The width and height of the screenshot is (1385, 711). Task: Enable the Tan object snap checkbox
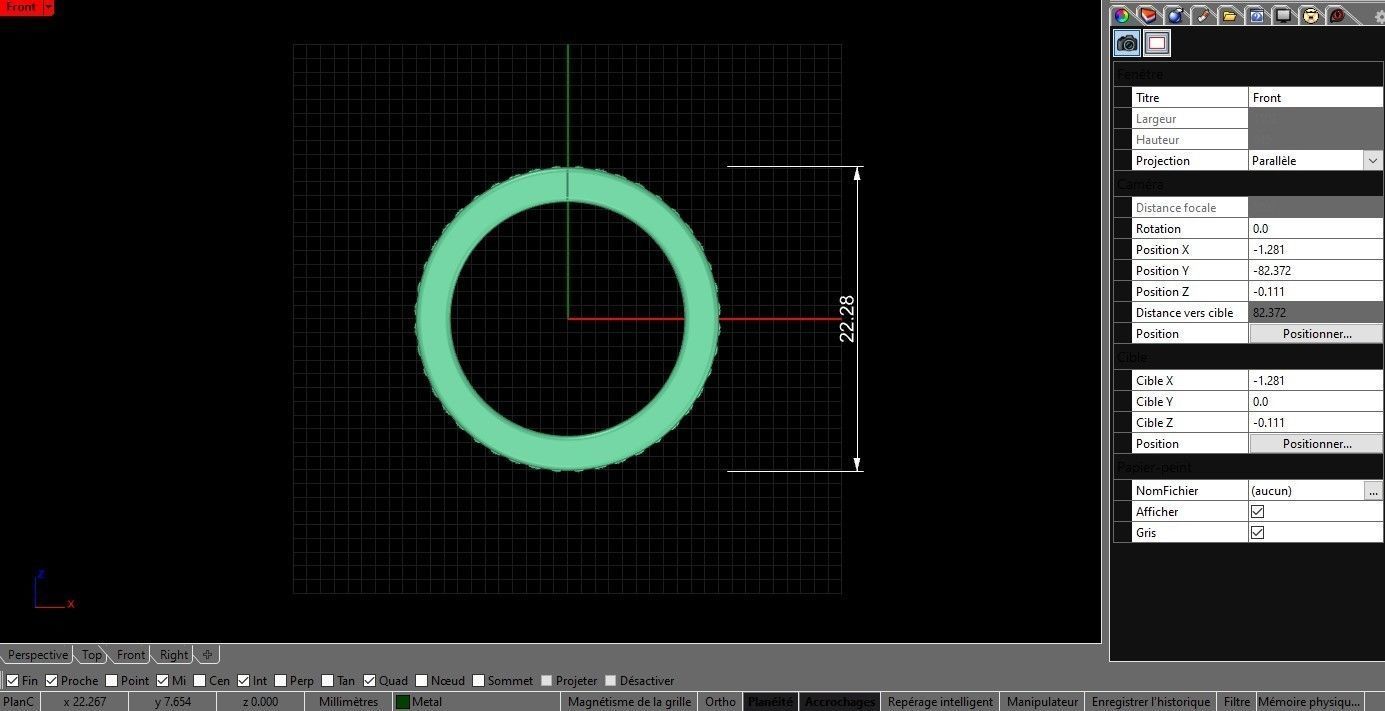327,681
